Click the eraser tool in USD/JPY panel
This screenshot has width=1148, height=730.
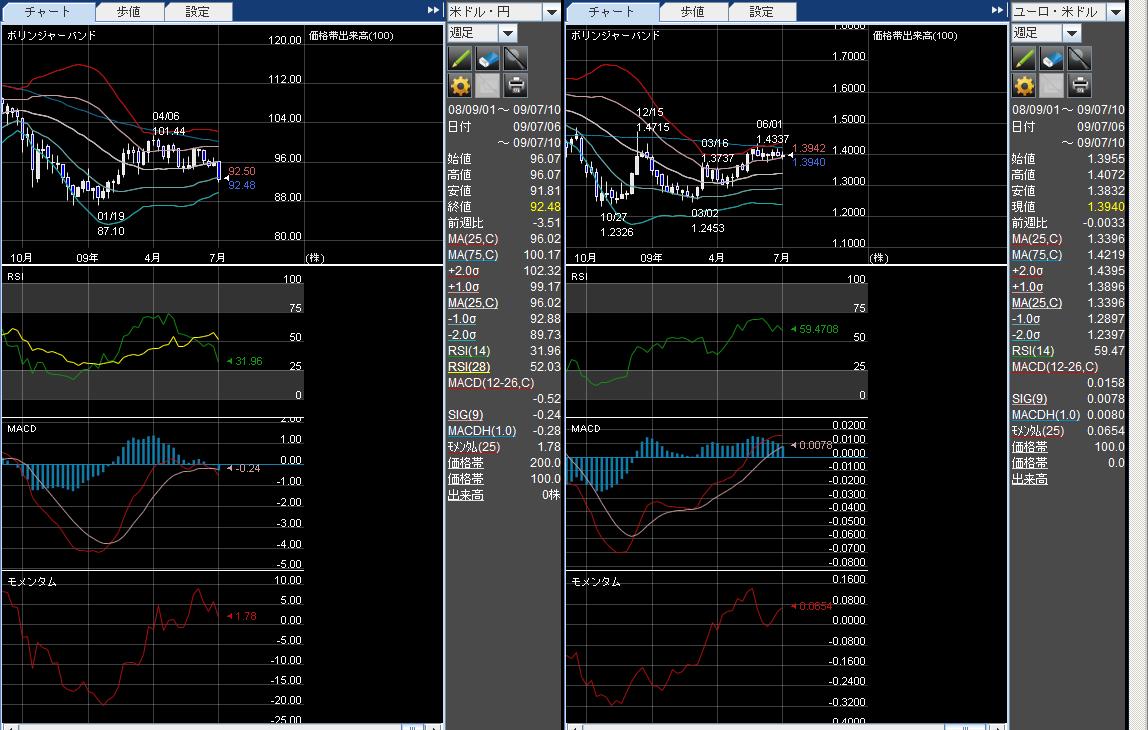488,59
